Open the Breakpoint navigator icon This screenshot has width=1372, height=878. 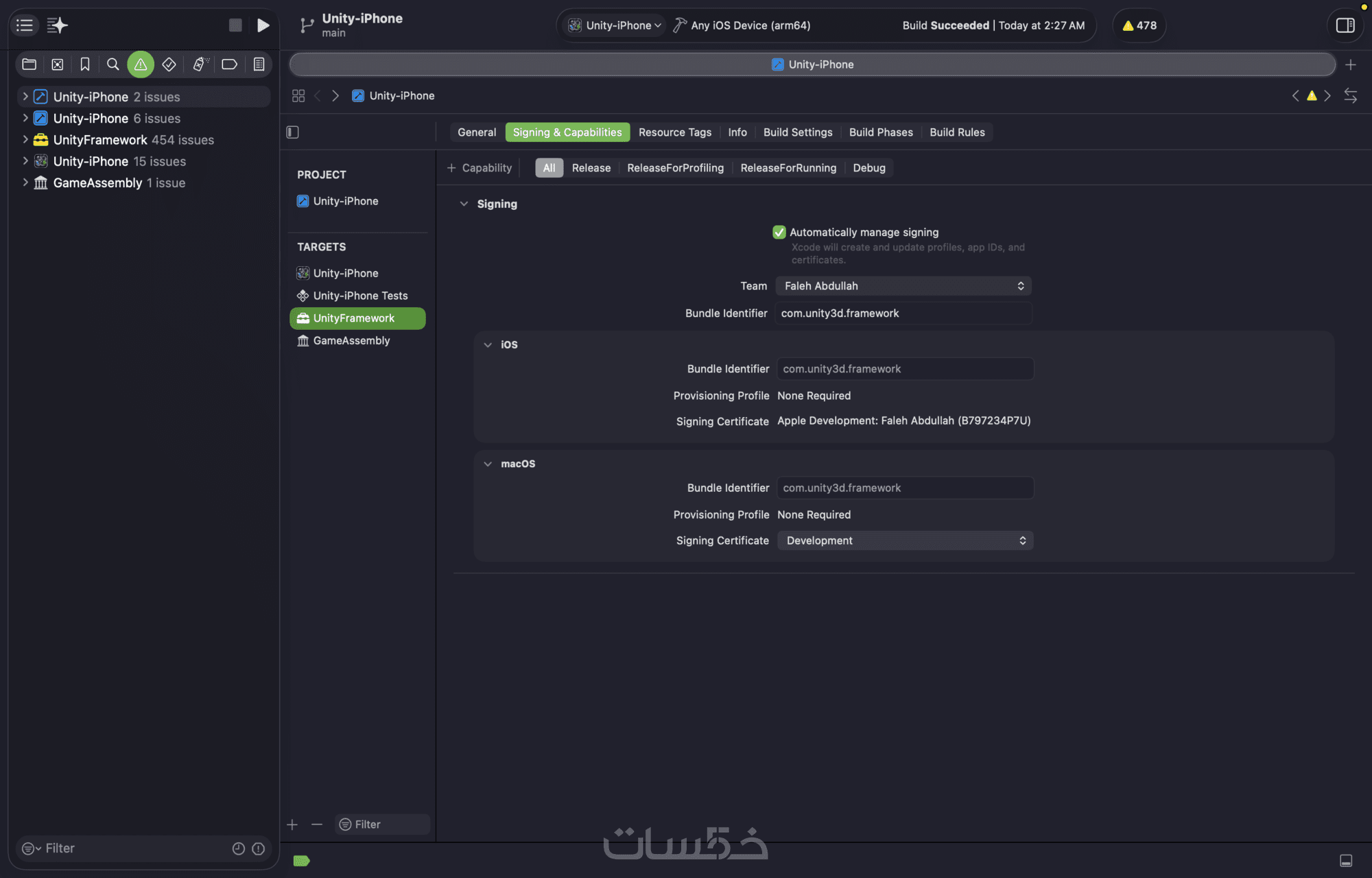(229, 64)
